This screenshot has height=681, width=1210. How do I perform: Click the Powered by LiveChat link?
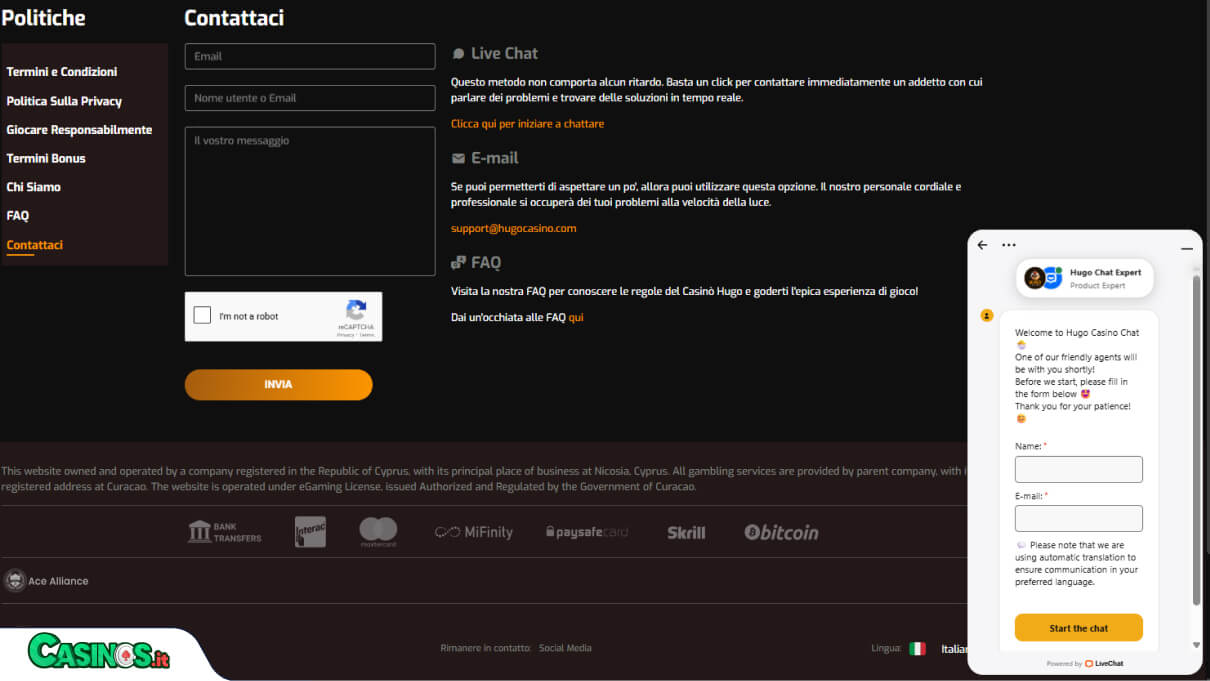(1084, 664)
